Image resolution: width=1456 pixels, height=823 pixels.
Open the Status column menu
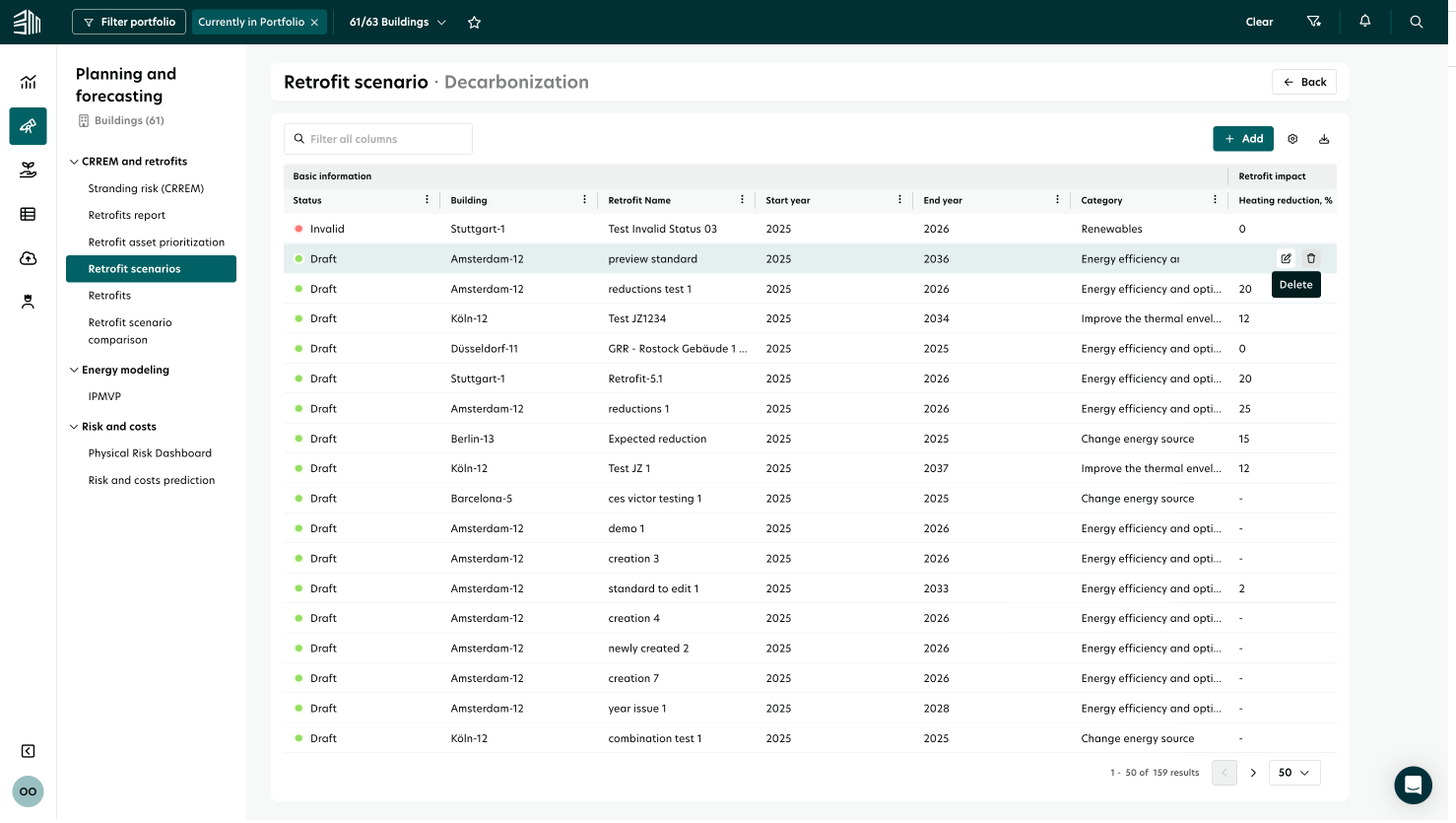click(427, 200)
